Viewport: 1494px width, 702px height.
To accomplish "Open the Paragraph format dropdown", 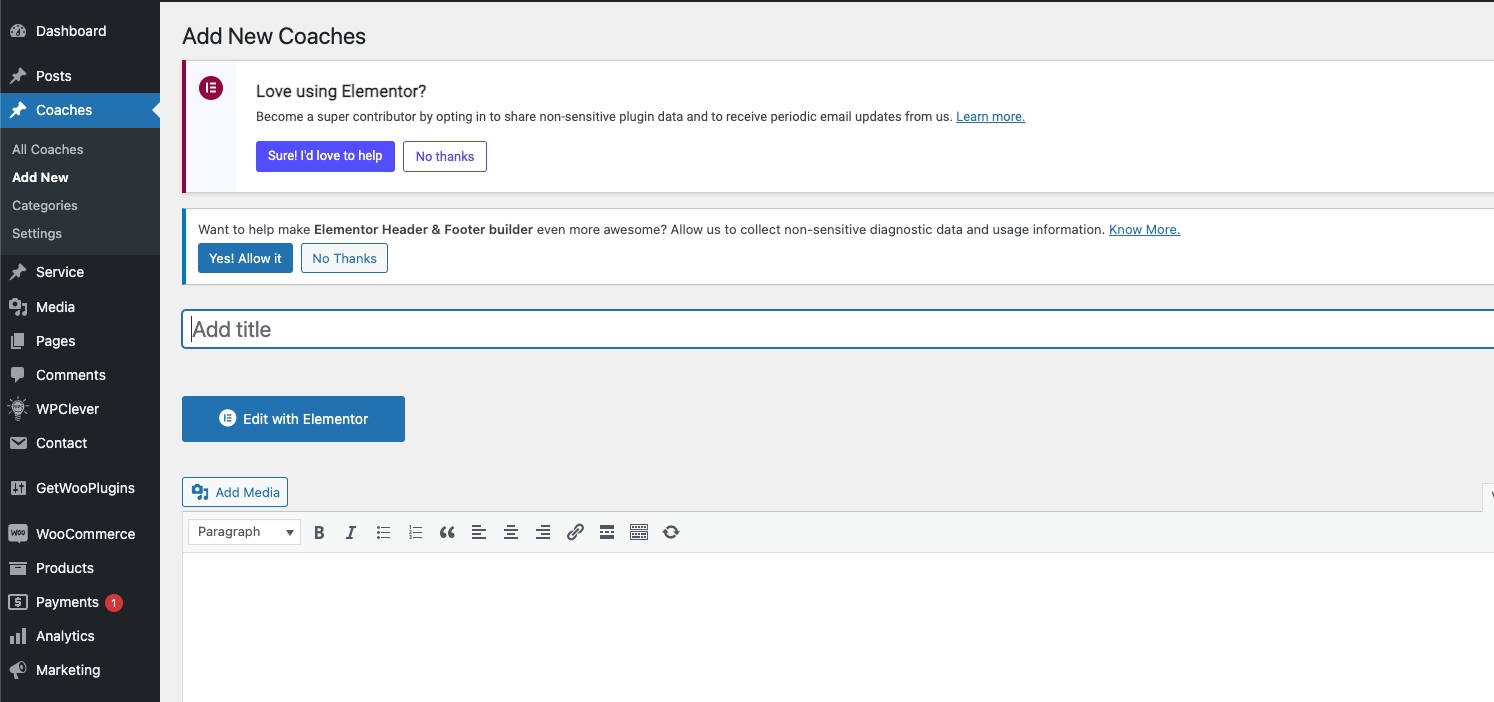I will 245,532.
